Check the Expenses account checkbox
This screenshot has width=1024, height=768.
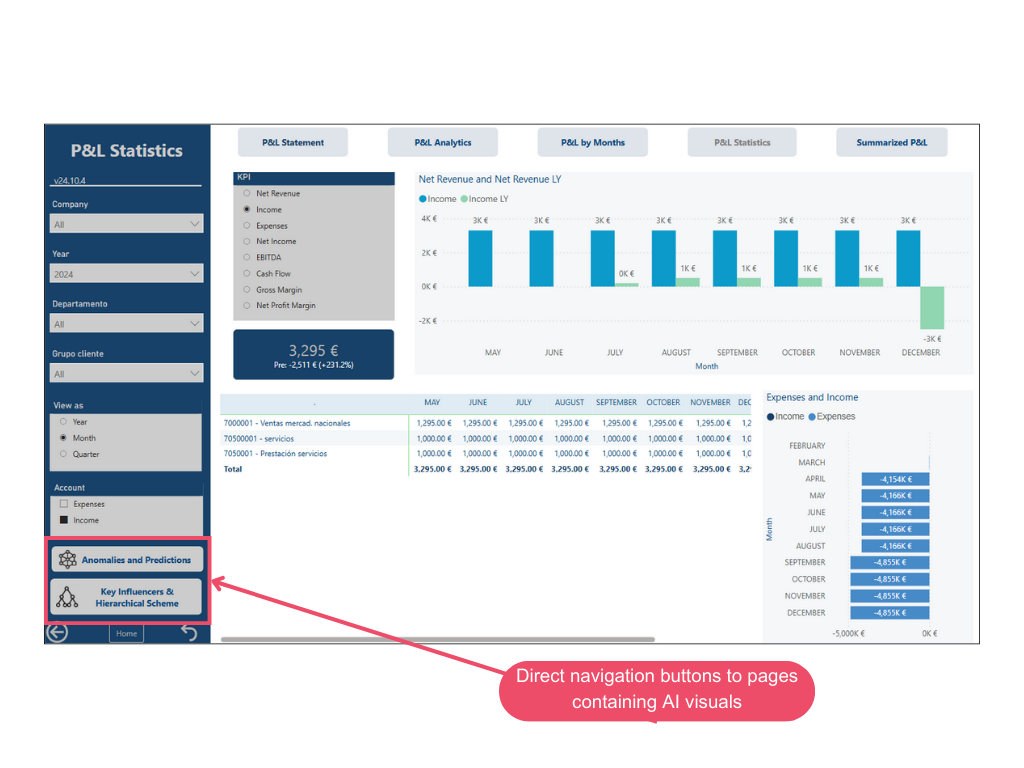[x=64, y=504]
